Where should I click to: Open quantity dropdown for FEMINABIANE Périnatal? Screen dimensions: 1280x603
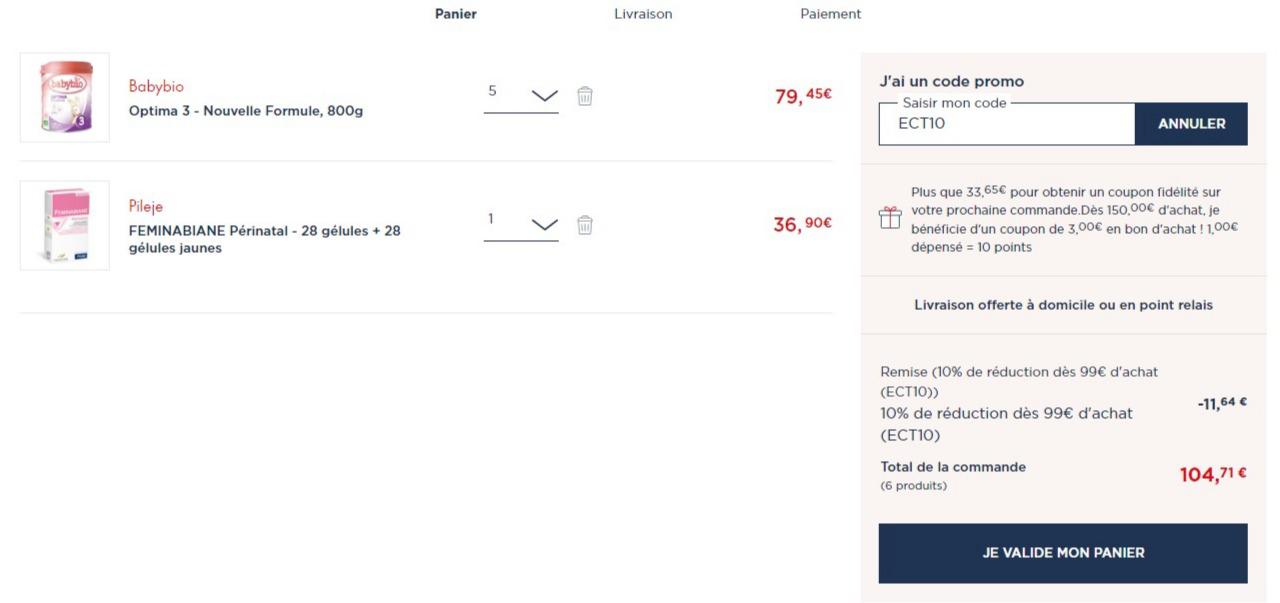(544, 224)
